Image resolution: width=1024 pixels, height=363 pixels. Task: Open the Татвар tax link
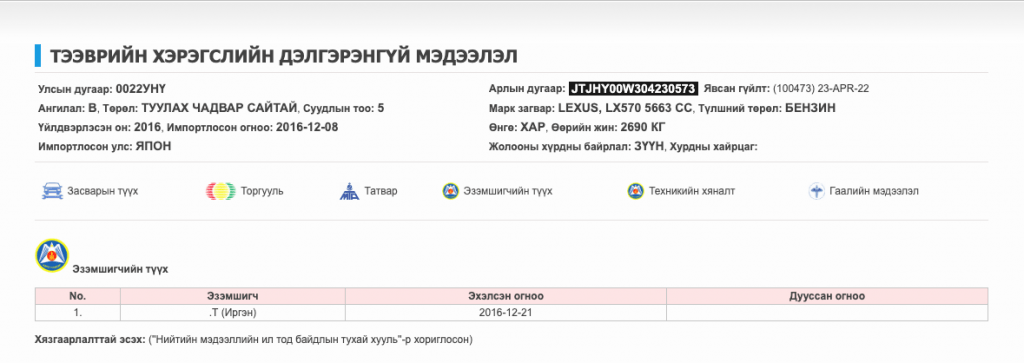click(x=381, y=191)
